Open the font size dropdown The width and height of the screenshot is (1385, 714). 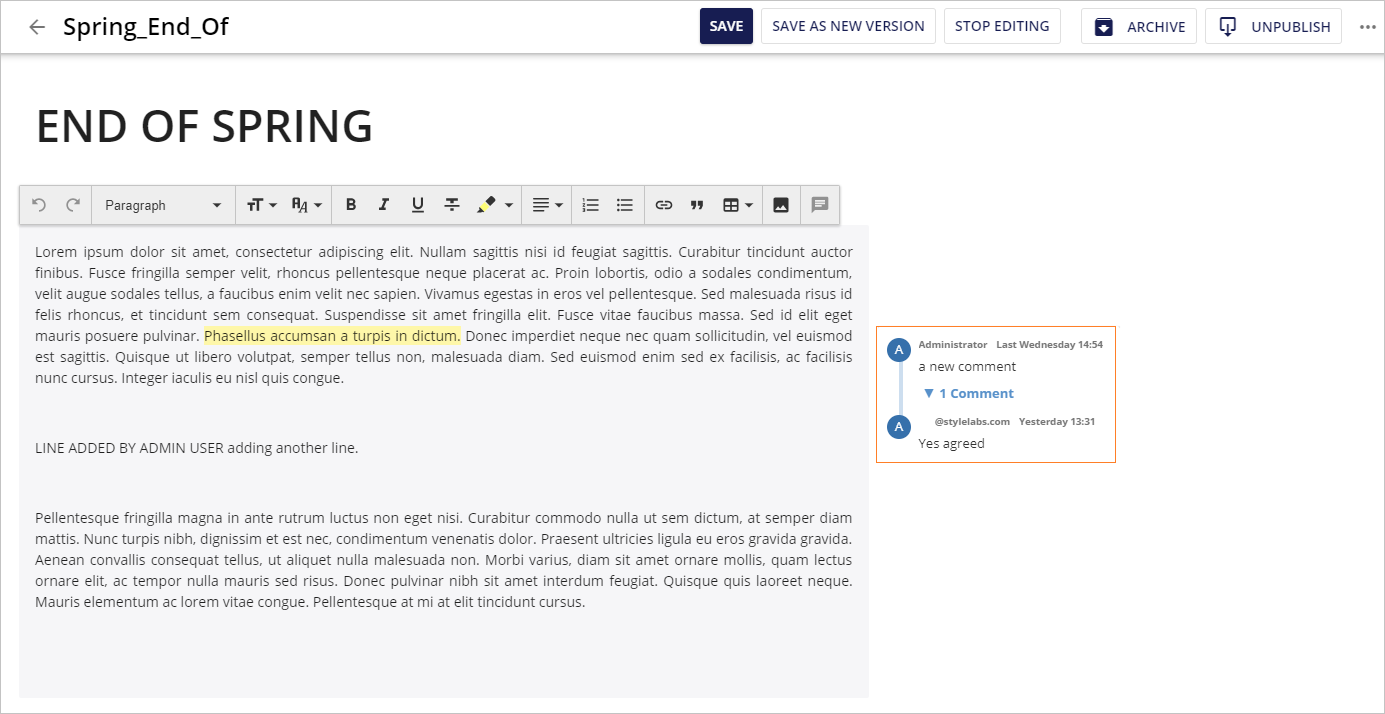tap(261, 205)
